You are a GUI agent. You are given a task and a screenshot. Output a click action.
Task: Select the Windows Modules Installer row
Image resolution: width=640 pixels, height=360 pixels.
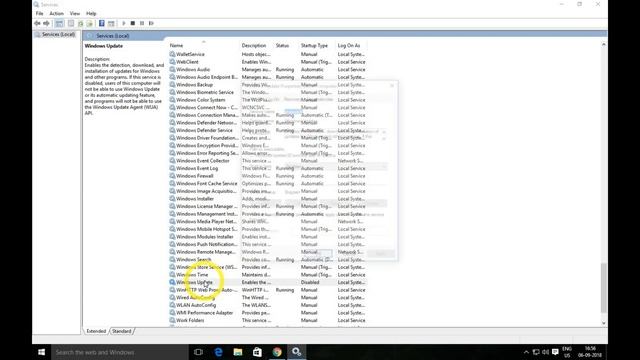tap(267, 237)
